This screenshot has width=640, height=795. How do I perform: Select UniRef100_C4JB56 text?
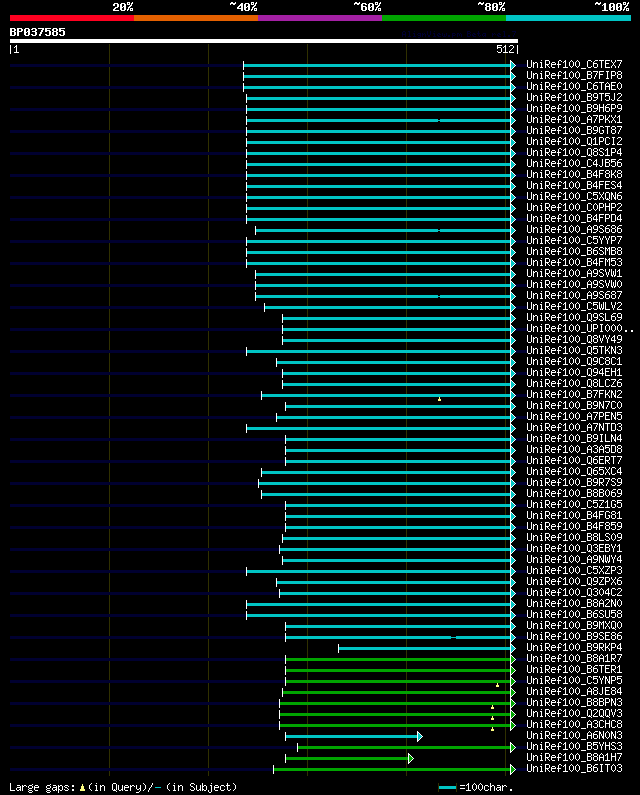click(574, 163)
